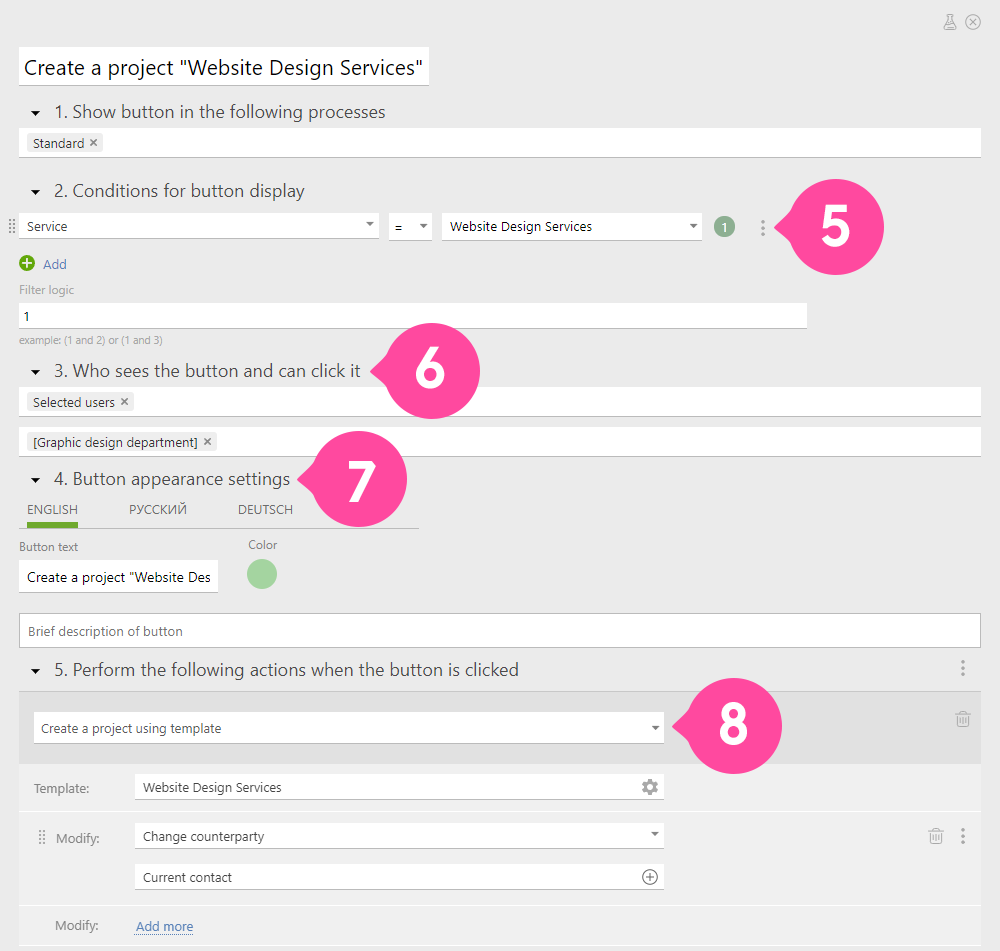Click the Add more modify link

pyautogui.click(x=165, y=926)
